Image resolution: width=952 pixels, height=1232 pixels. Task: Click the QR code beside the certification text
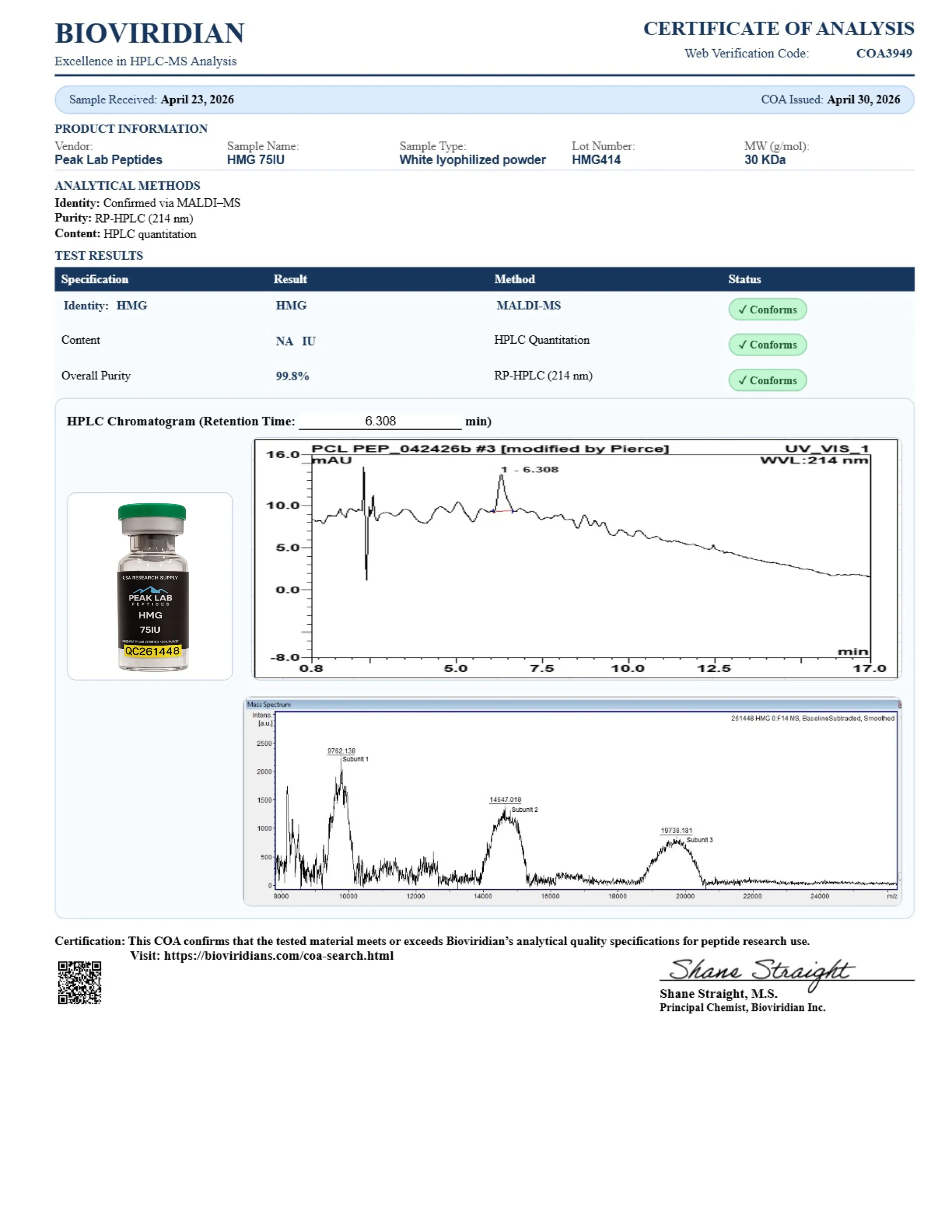pos(79,983)
